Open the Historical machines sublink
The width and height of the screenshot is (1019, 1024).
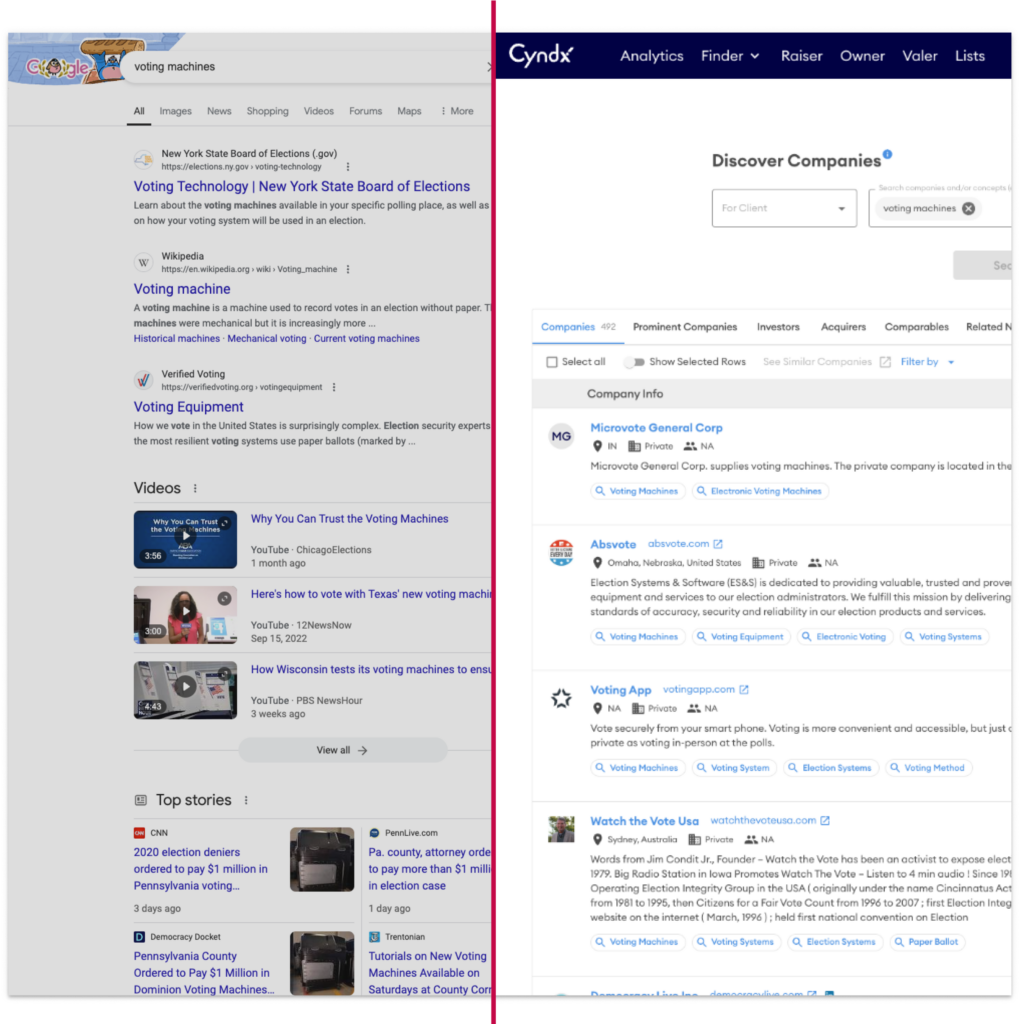click(x=176, y=338)
